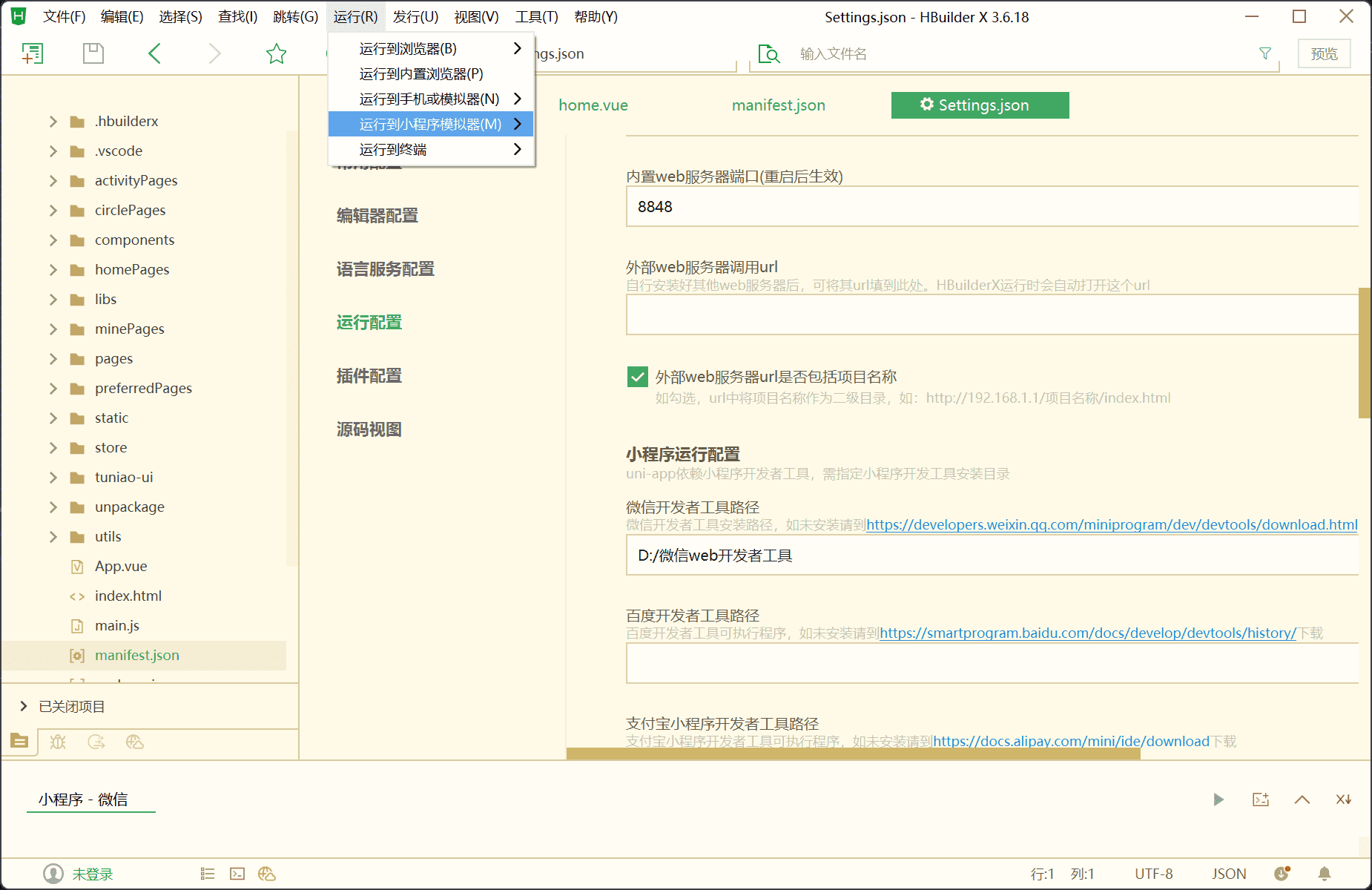1372x890 pixels.
Task: Click the settings vertical scrollbar thumb
Action: [x=1364, y=353]
